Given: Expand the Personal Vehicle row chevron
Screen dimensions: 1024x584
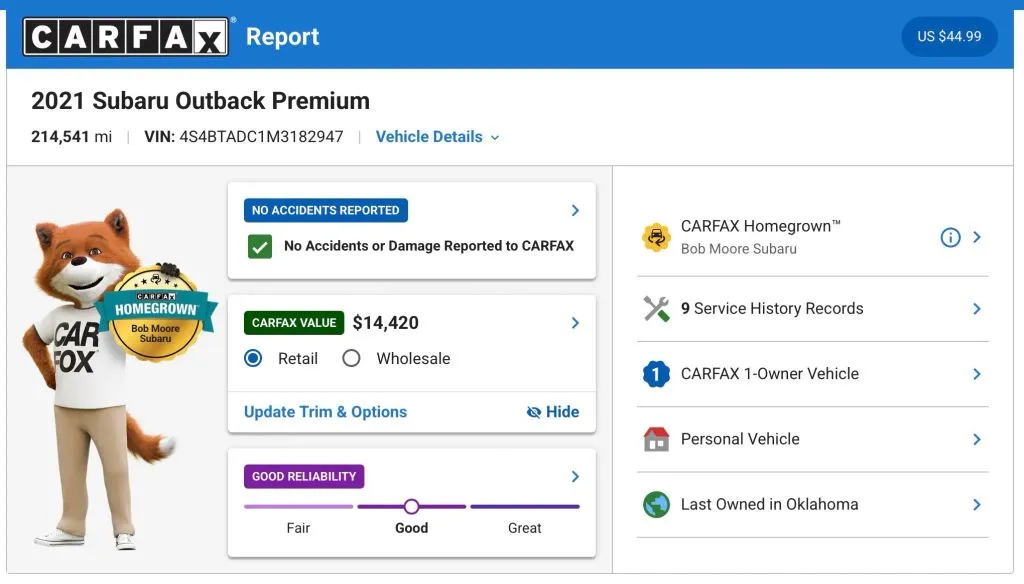Looking at the screenshot, I should point(977,440).
